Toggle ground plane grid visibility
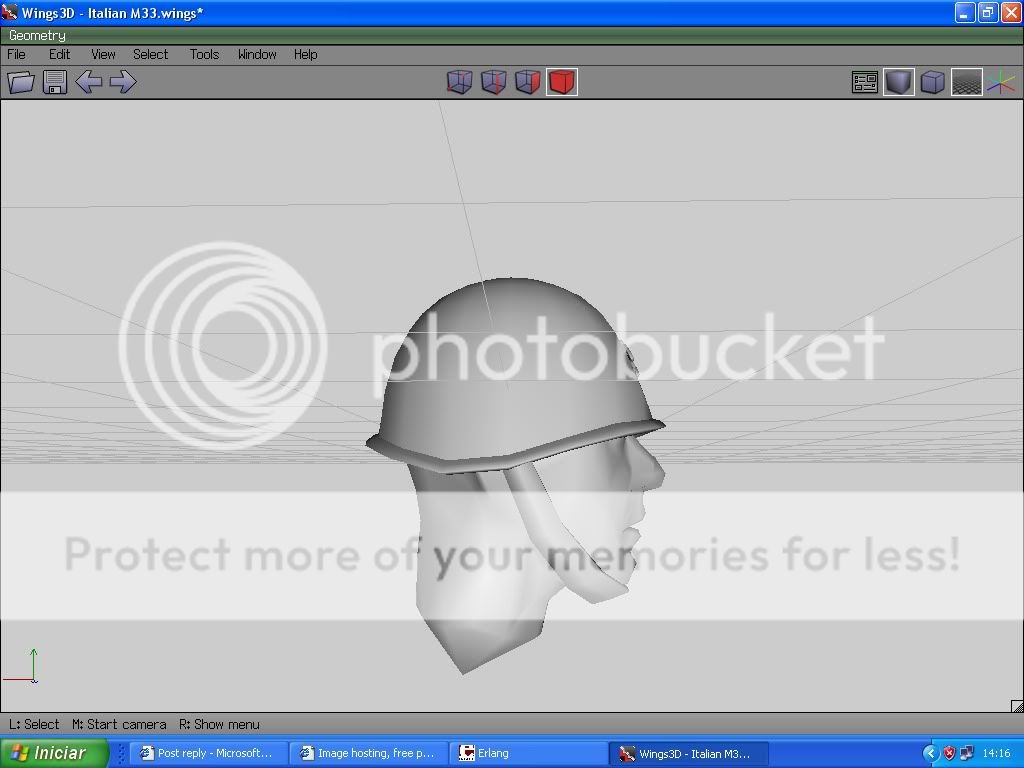 (966, 82)
